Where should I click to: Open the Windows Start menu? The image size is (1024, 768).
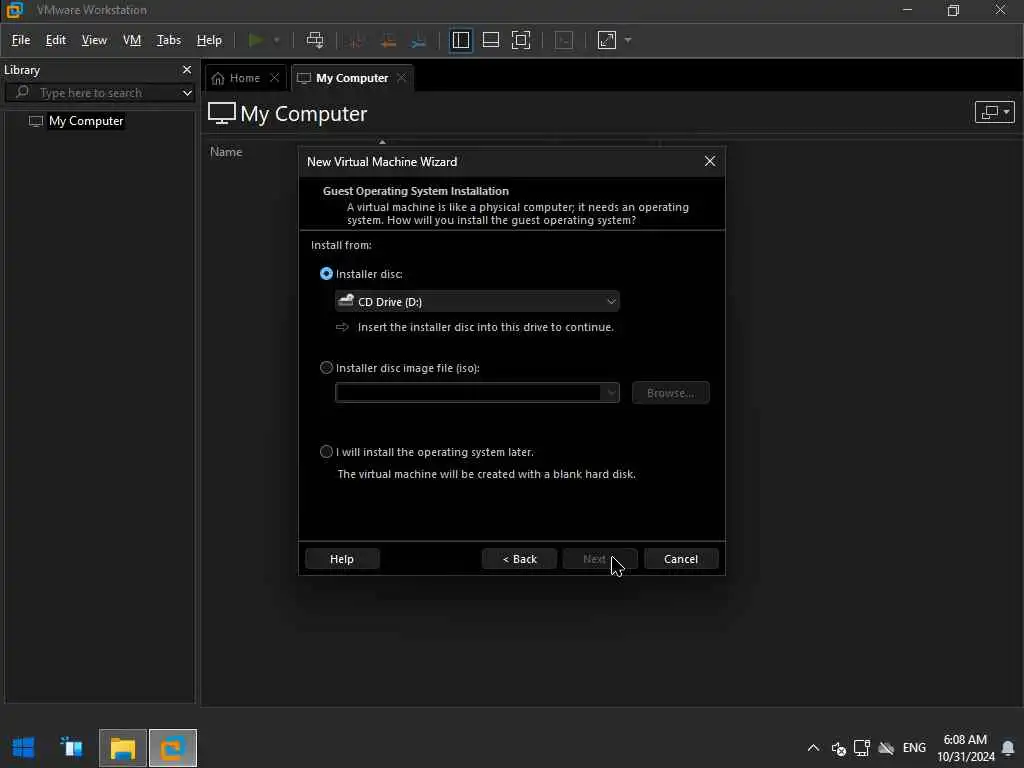coord(24,748)
